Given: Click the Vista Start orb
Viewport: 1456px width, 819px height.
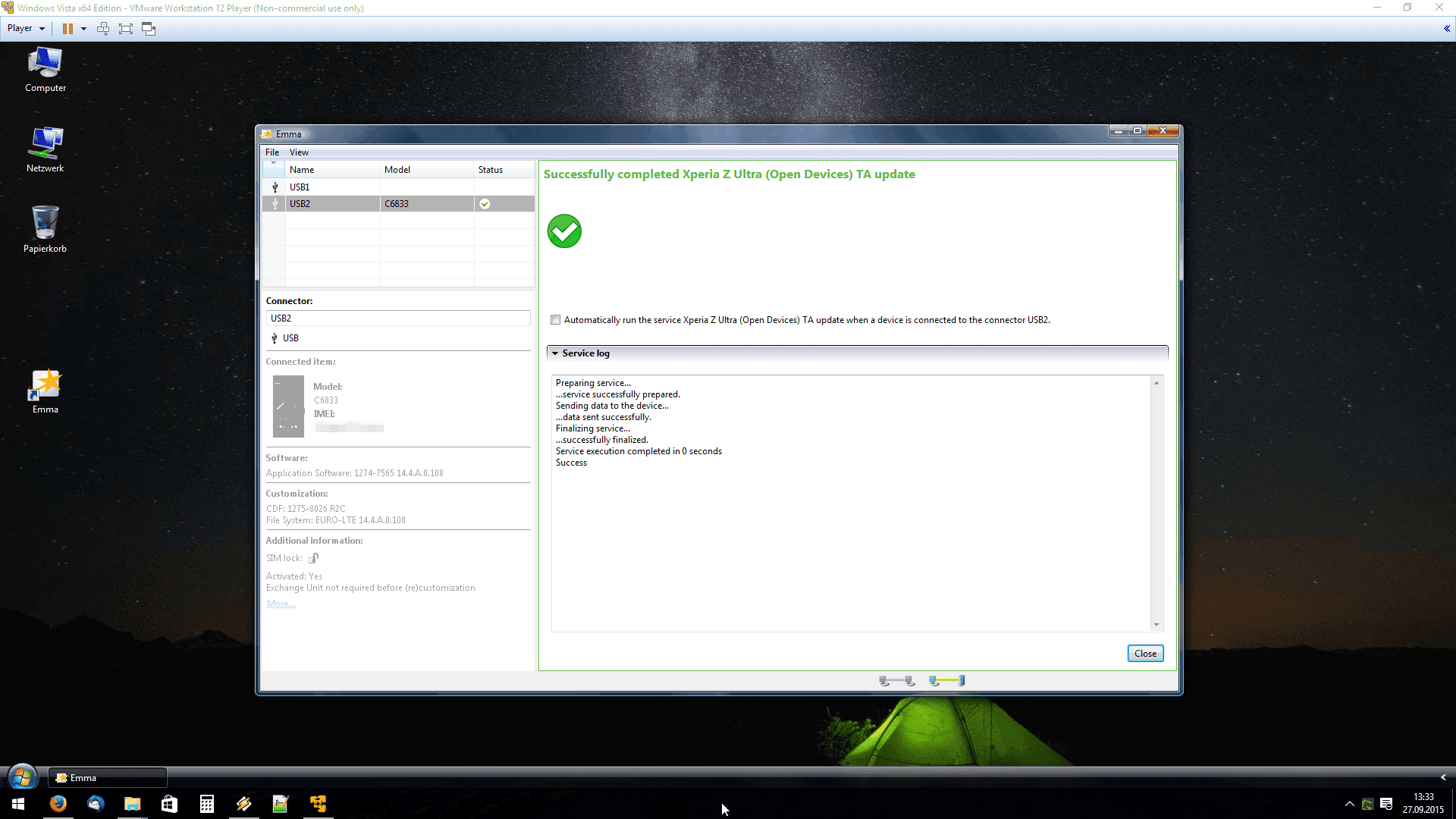Looking at the screenshot, I should pos(22,777).
